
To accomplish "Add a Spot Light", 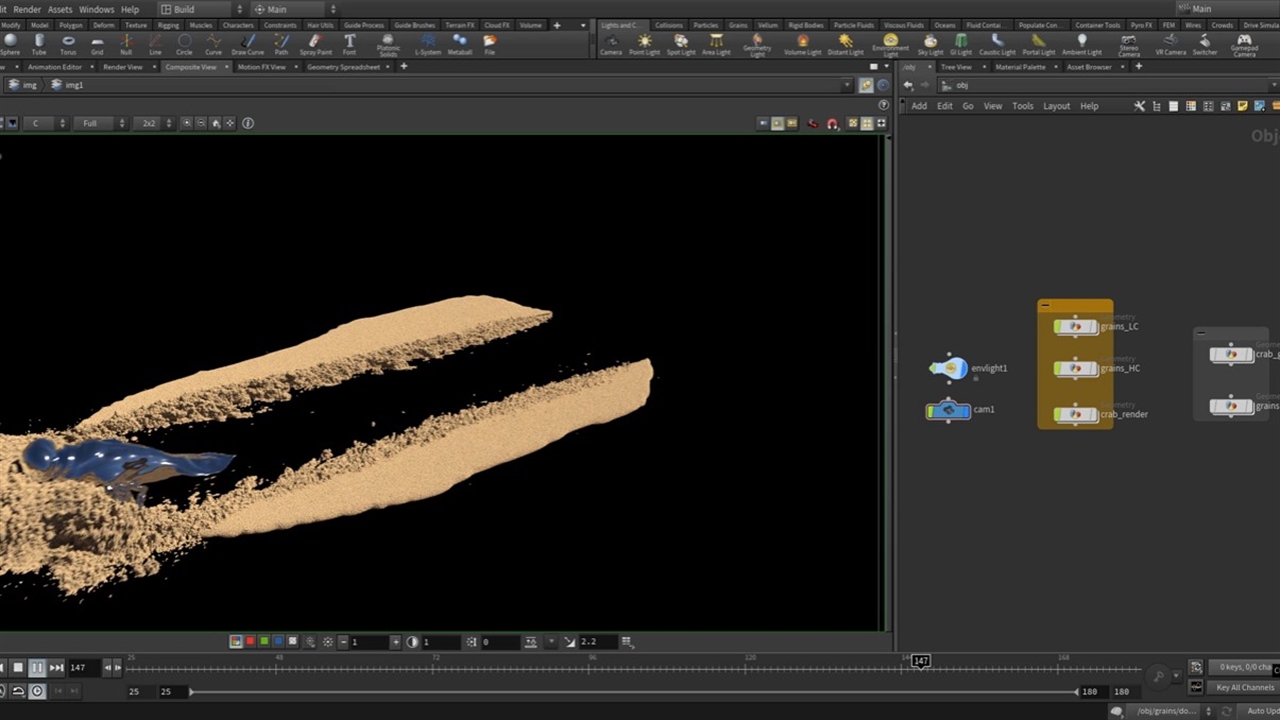I will (681, 44).
